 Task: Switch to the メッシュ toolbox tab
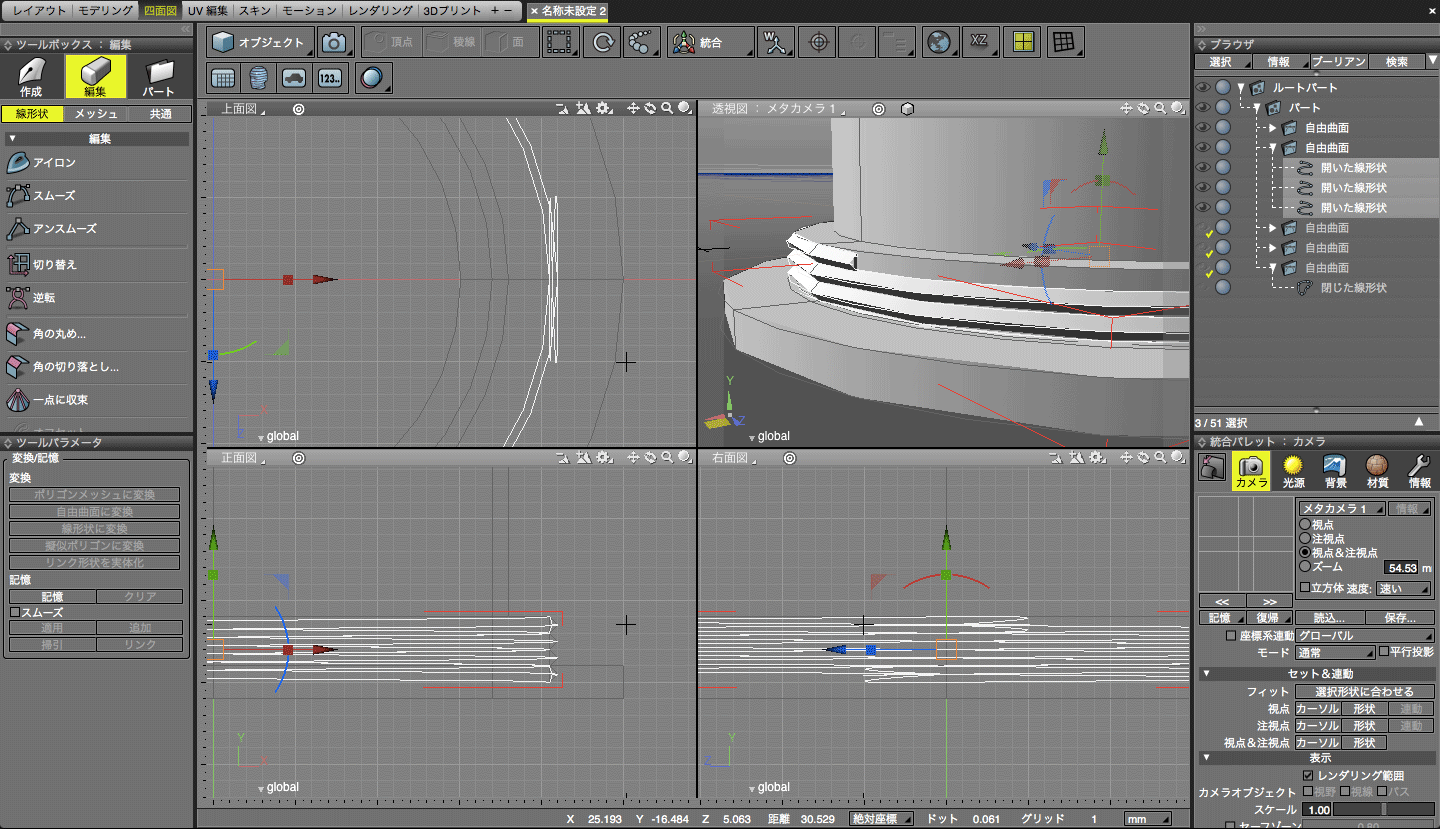click(96, 114)
